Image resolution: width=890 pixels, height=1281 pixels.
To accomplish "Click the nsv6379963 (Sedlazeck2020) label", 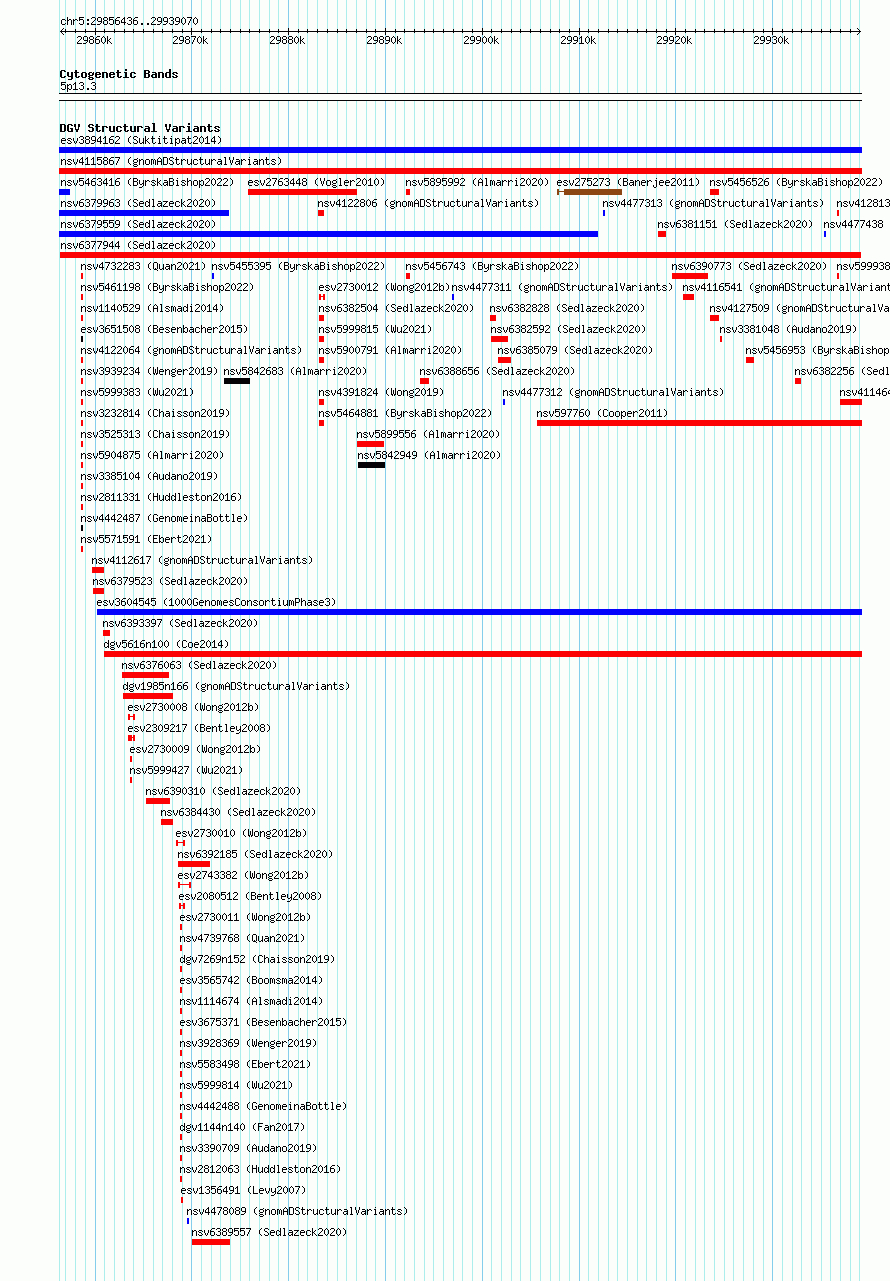I will coord(138,204).
